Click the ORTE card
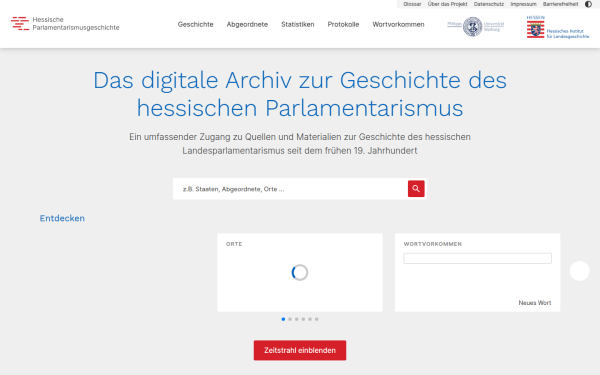600x375 pixels. coord(300,272)
